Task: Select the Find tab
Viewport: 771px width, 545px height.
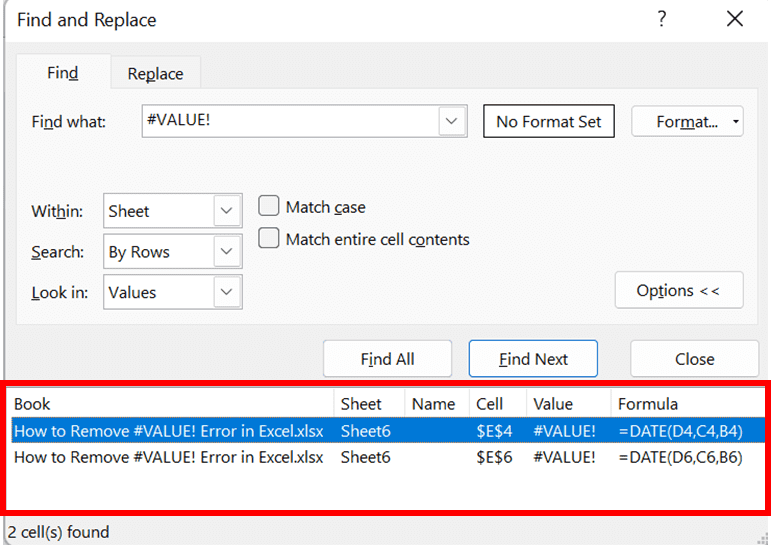Action: pos(63,73)
